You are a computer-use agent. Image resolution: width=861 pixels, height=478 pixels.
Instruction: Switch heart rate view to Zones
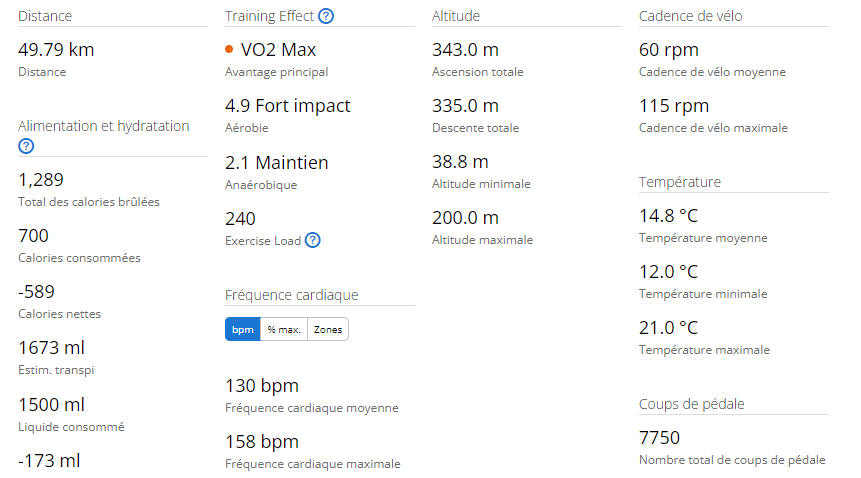(328, 329)
